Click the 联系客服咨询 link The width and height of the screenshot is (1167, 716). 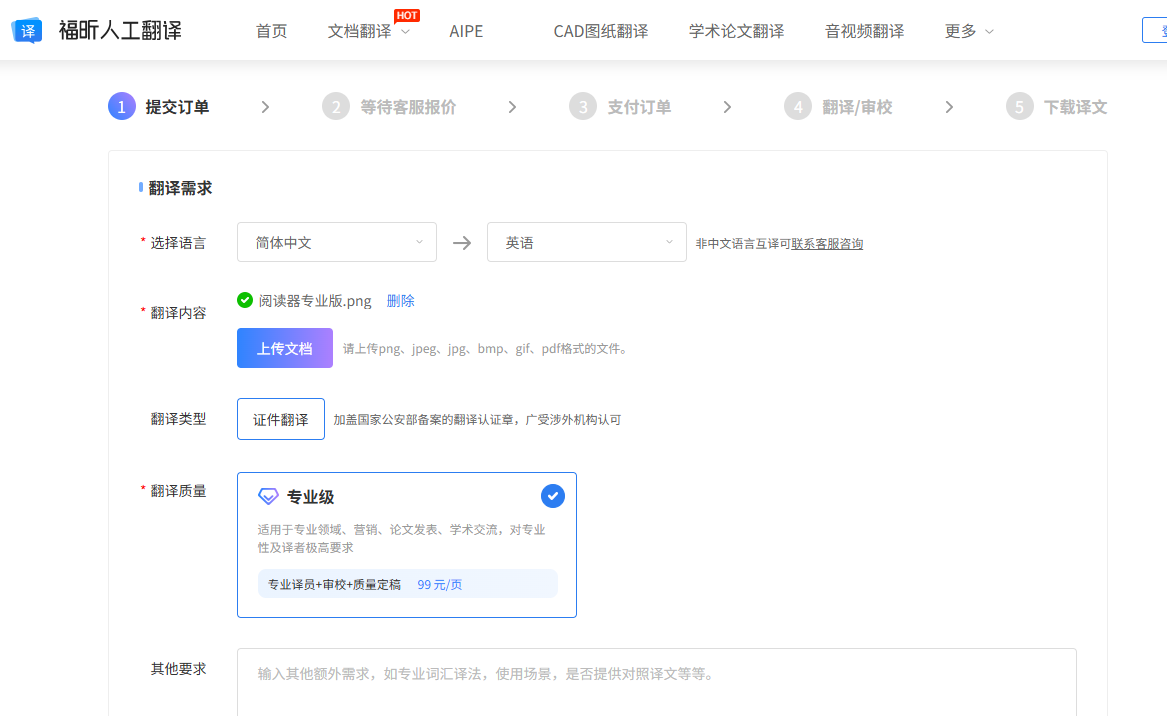pyautogui.click(x=827, y=243)
